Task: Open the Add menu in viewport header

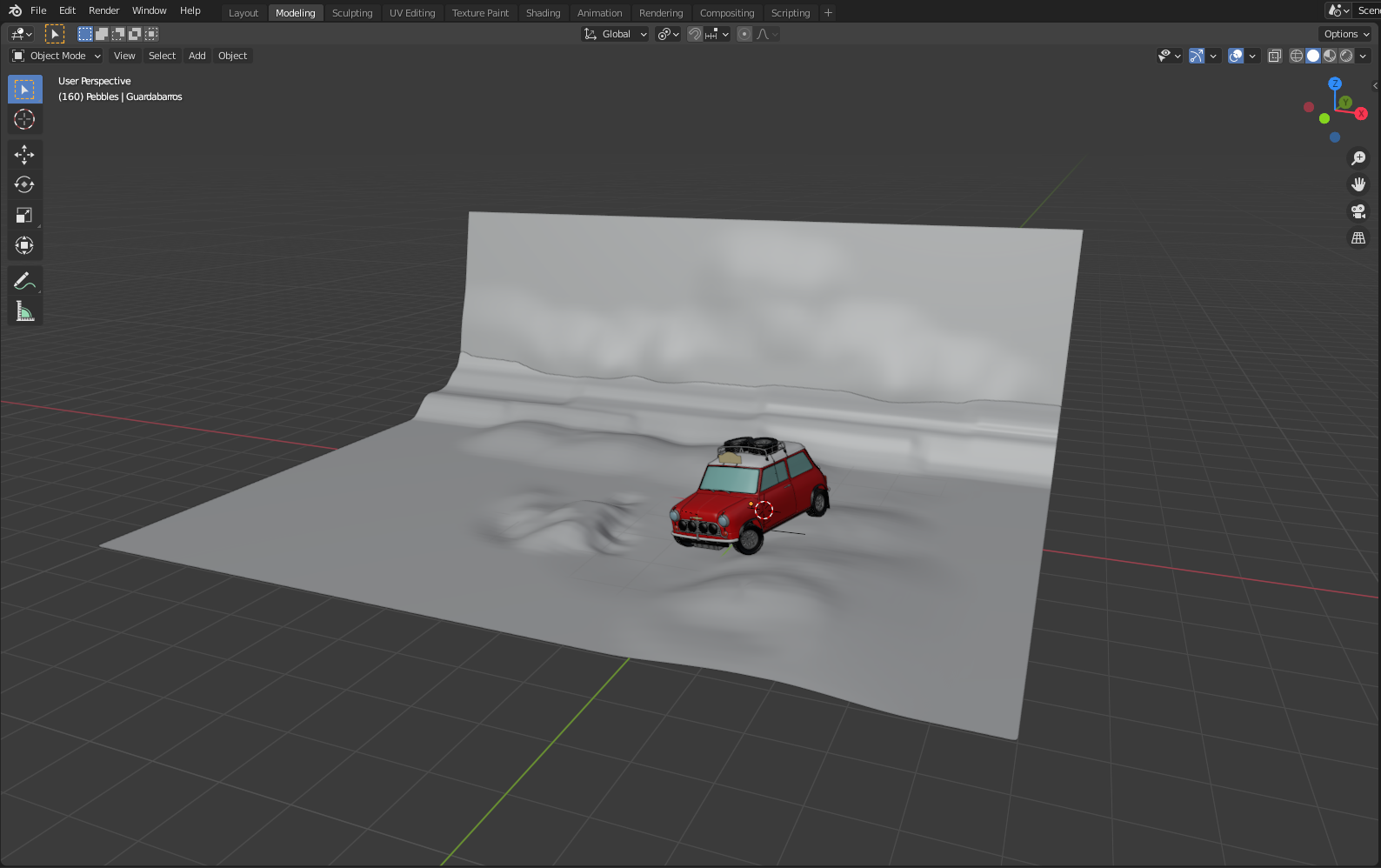Action: click(x=197, y=56)
